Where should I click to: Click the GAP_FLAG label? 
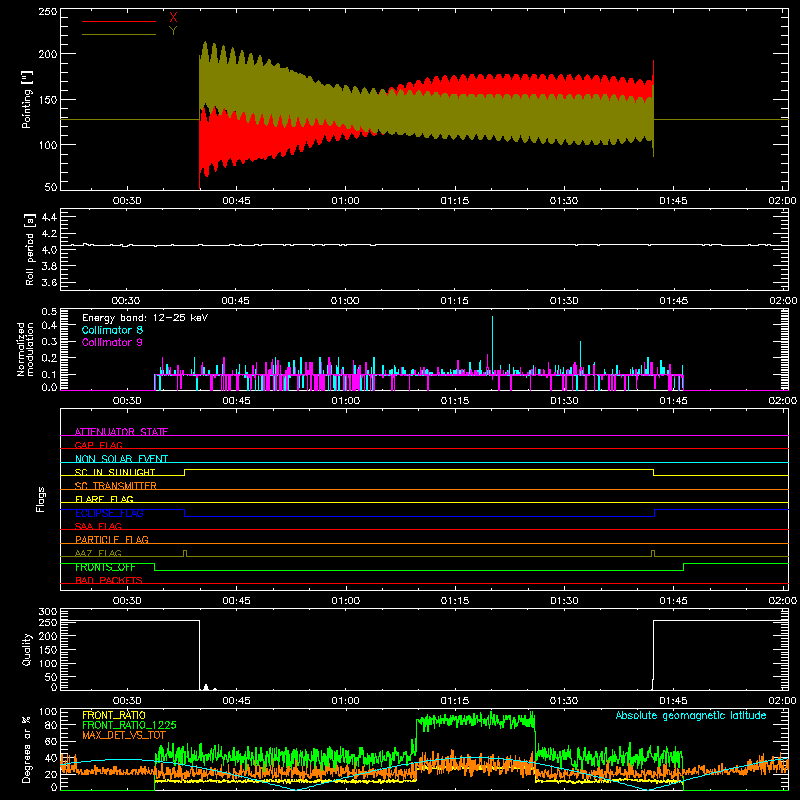tap(98, 445)
